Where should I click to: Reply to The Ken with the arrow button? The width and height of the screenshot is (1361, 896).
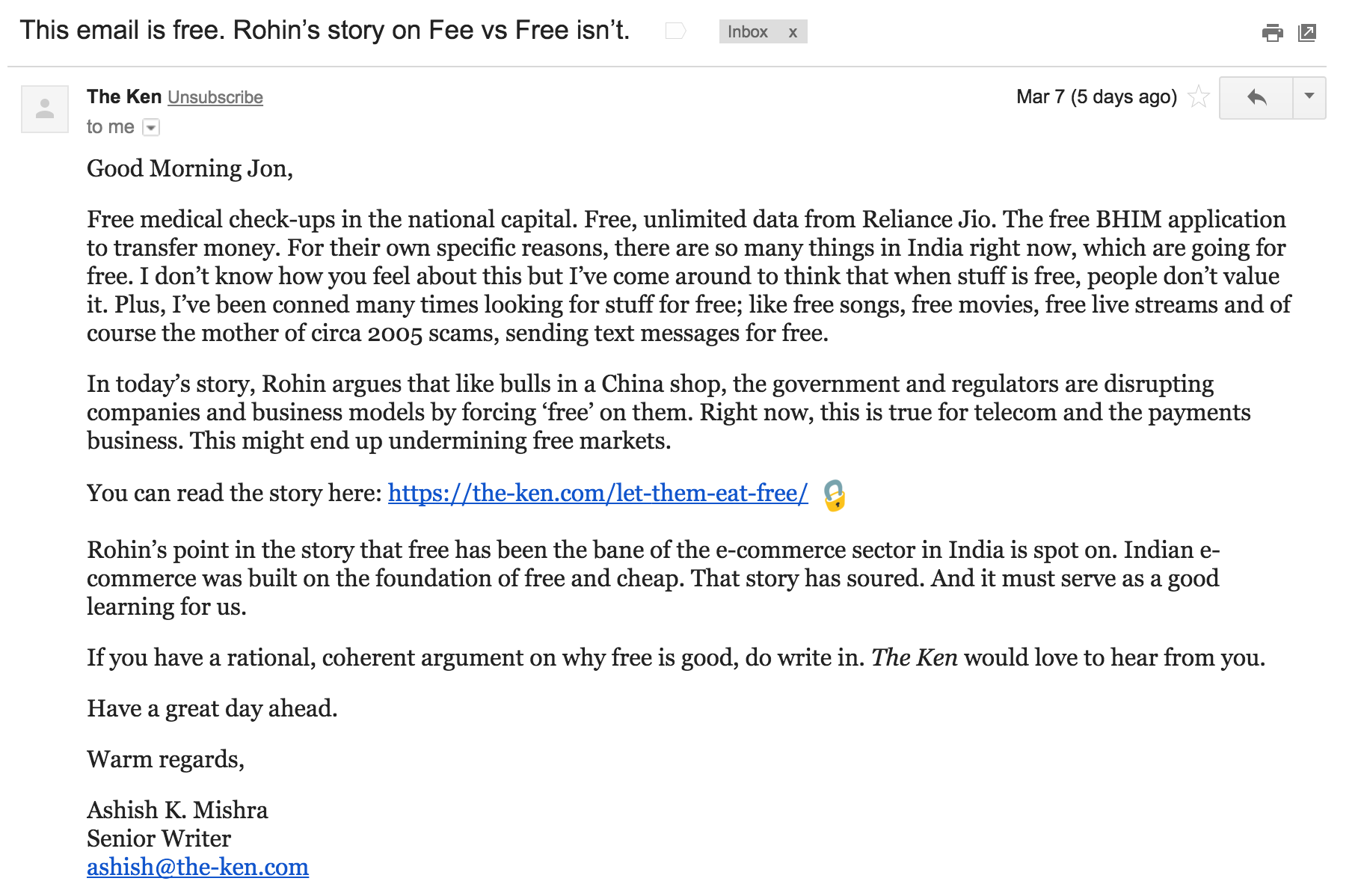tap(1256, 97)
